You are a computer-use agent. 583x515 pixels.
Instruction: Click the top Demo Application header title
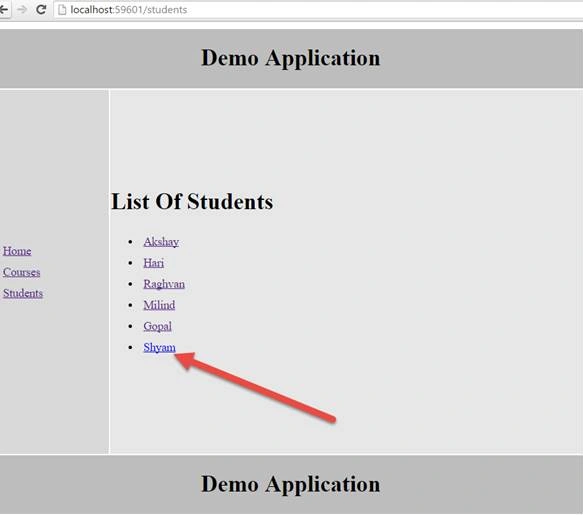point(291,58)
